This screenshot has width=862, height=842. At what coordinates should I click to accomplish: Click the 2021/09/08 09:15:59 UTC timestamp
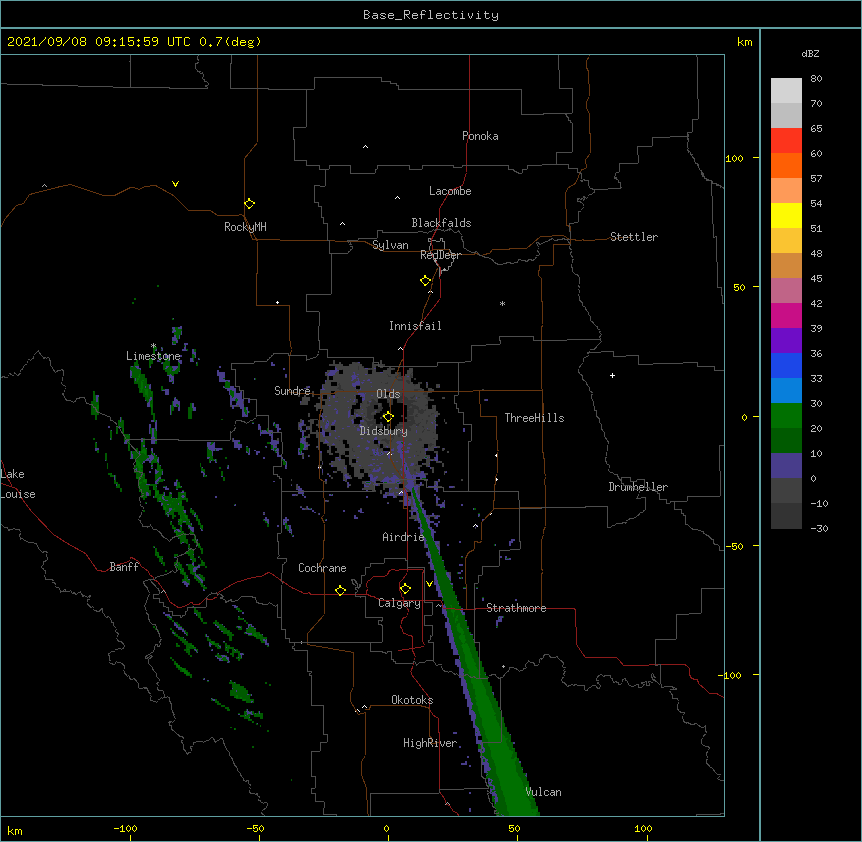tap(99, 42)
